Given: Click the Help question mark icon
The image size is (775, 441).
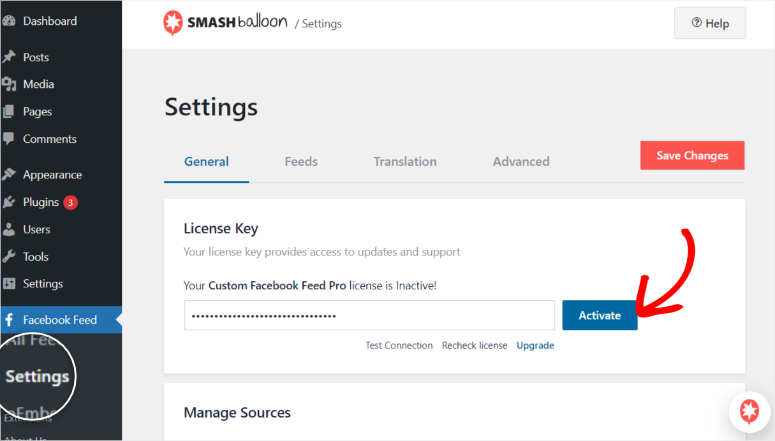Looking at the screenshot, I should [696, 22].
